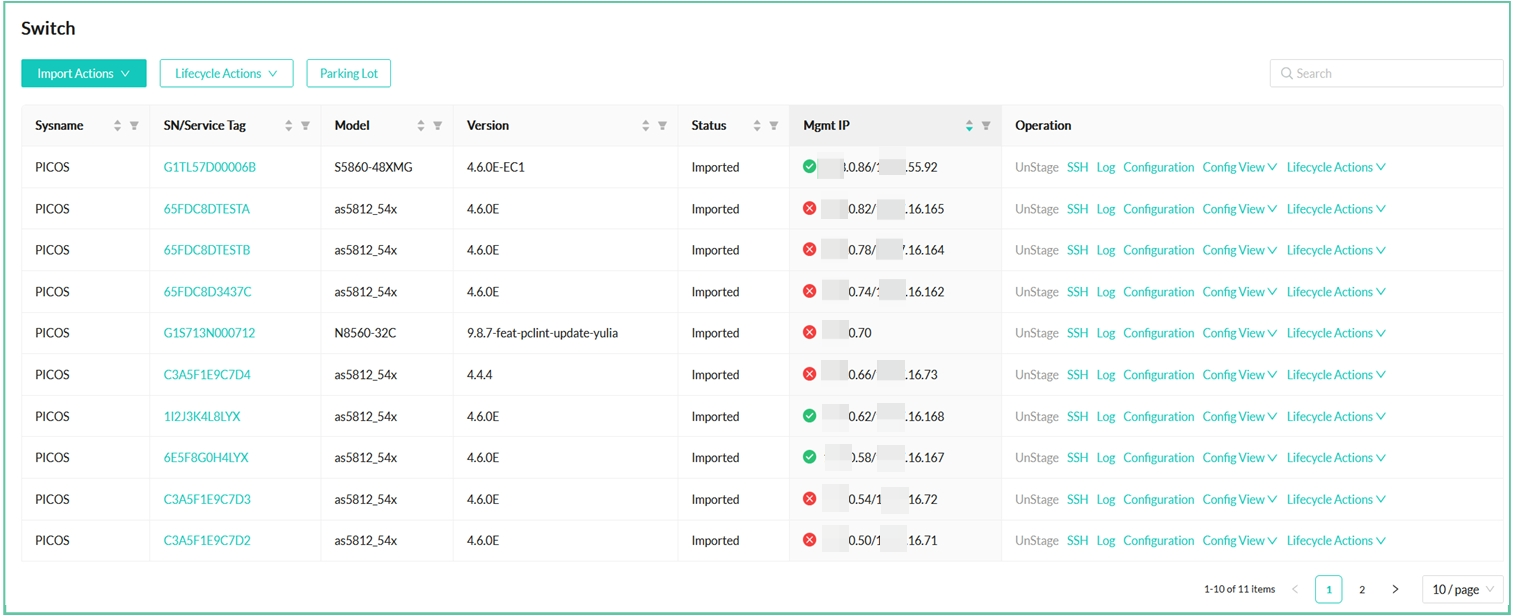Click the green status icon for G1TL57D00006B

pyautogui.click(x=809, y=167)
